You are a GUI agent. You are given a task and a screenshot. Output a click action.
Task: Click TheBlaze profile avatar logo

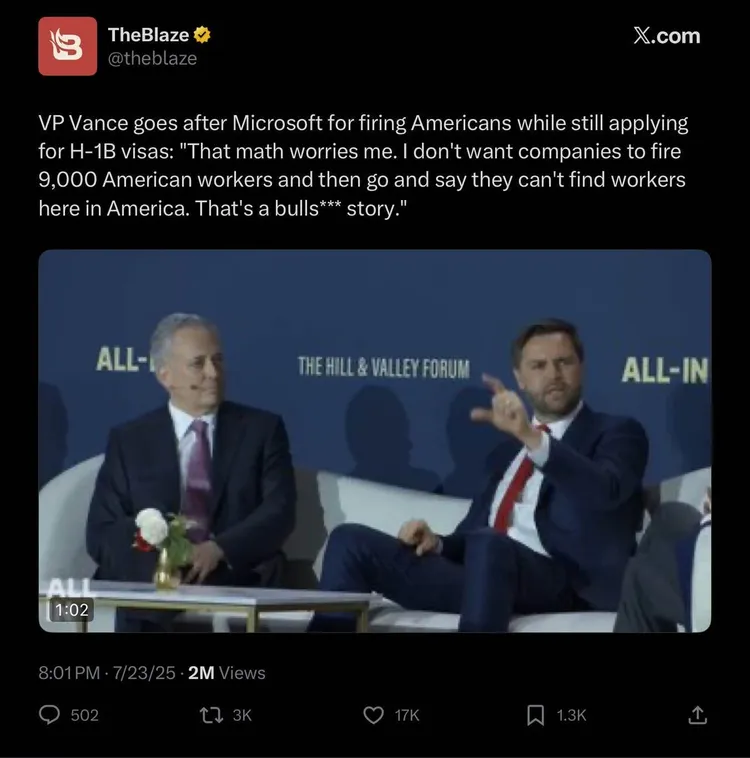67,46
